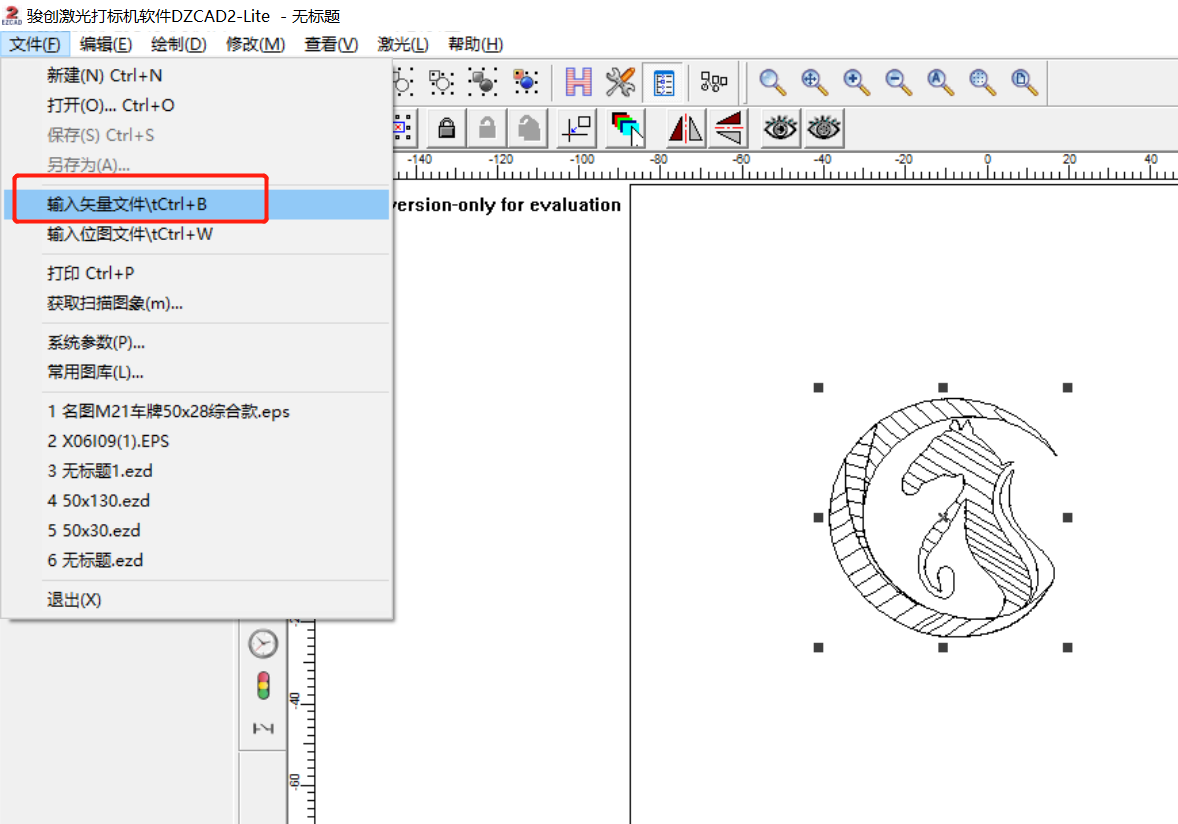
Task: Click the magnifier icon with page symbol
Action: 1025,82
